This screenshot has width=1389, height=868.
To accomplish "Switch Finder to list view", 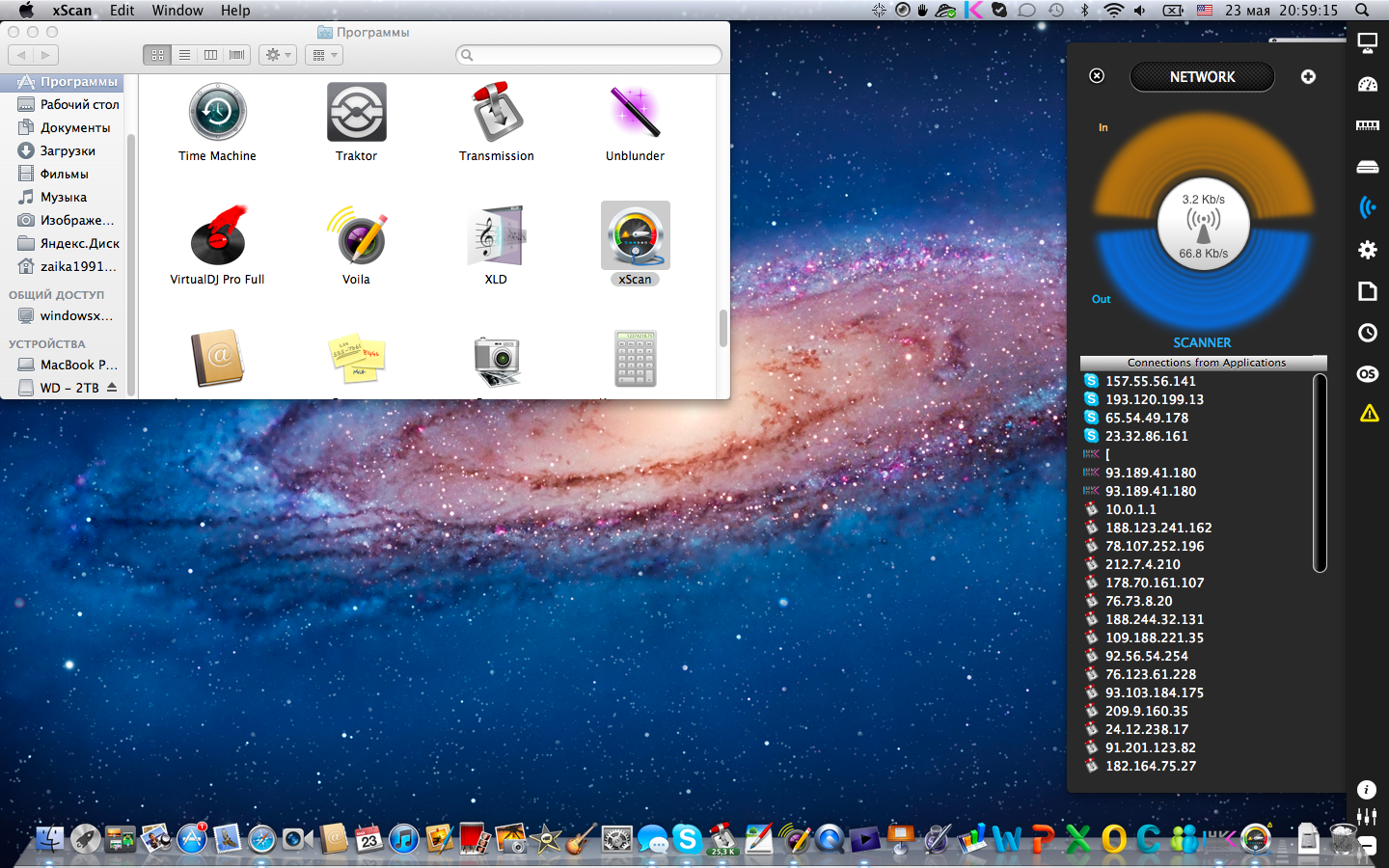I will pos(184,55).
